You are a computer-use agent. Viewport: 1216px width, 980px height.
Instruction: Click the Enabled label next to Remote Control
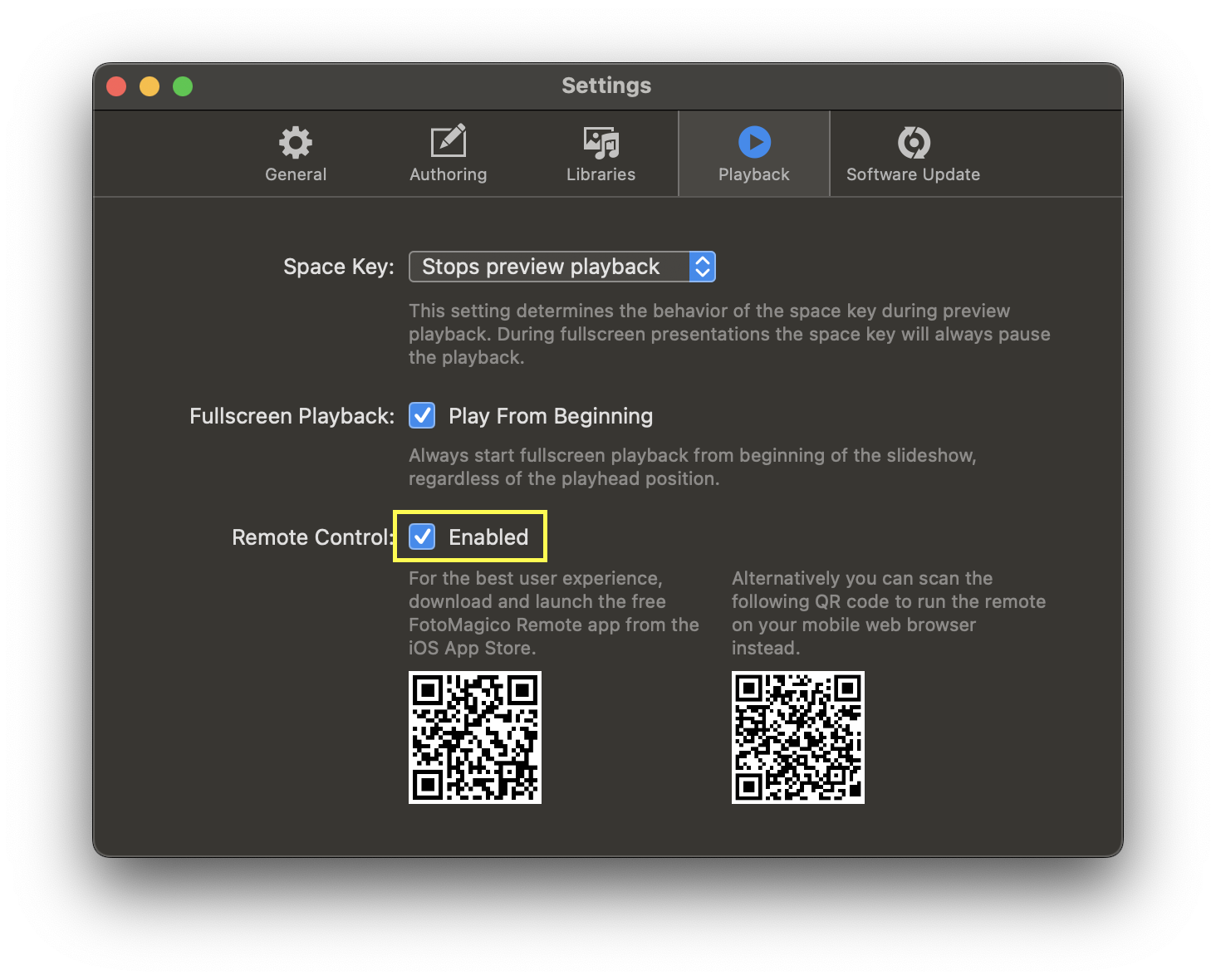488,537
